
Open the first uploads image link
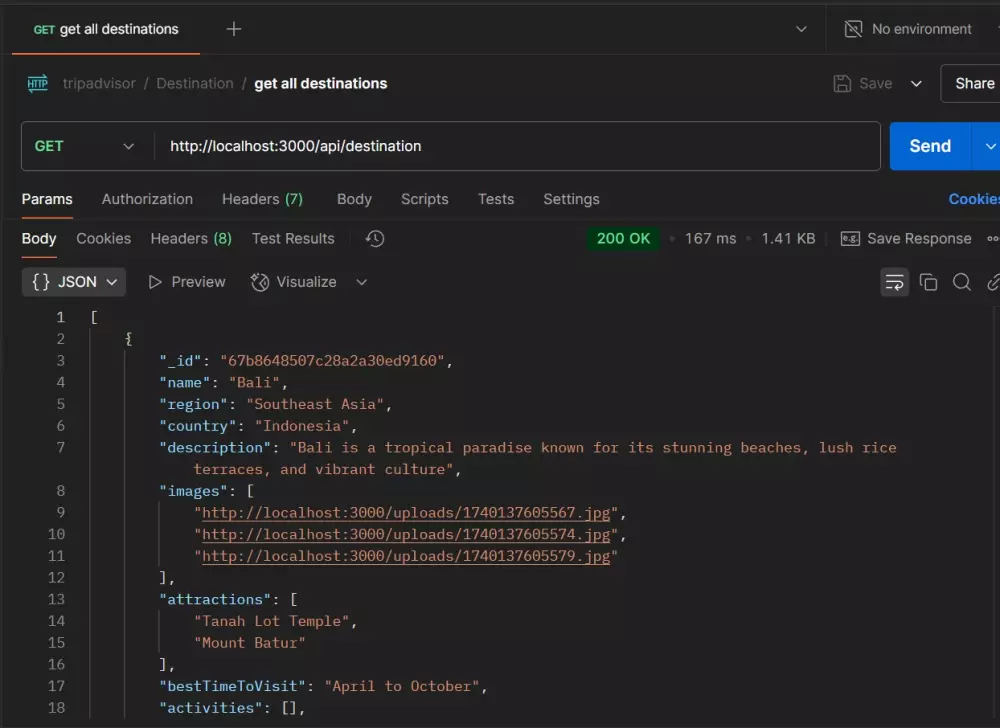tap(406, 513)
